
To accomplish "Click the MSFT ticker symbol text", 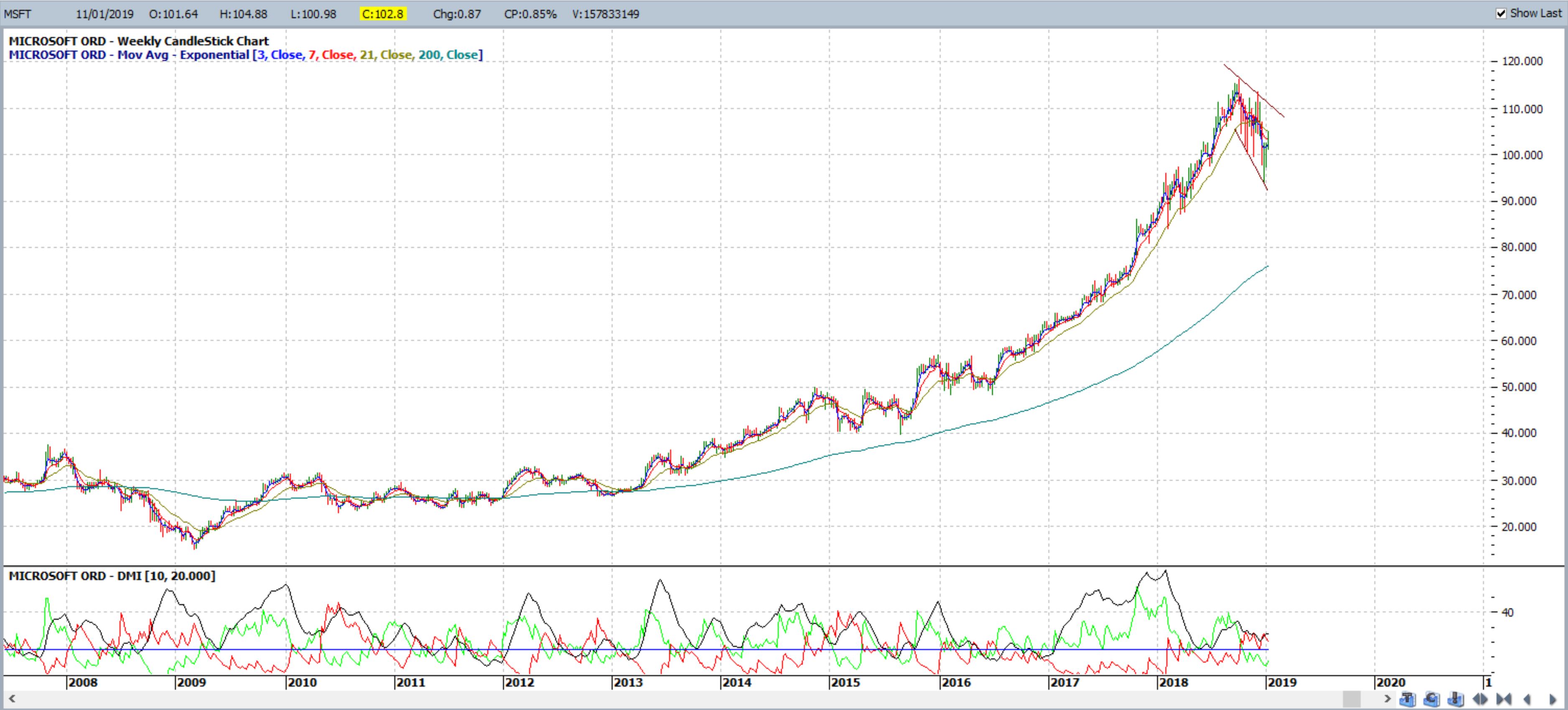I will pos(17,14).
